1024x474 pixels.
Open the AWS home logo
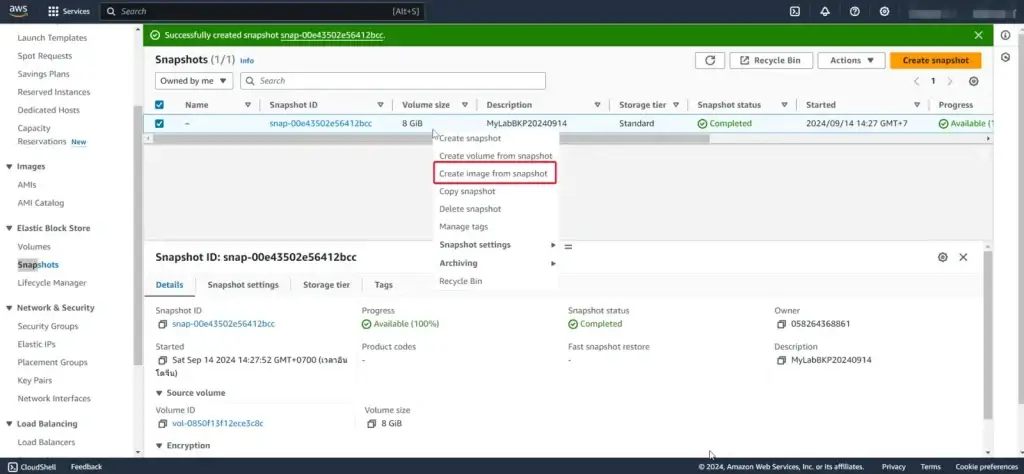[x=18, y=11]
